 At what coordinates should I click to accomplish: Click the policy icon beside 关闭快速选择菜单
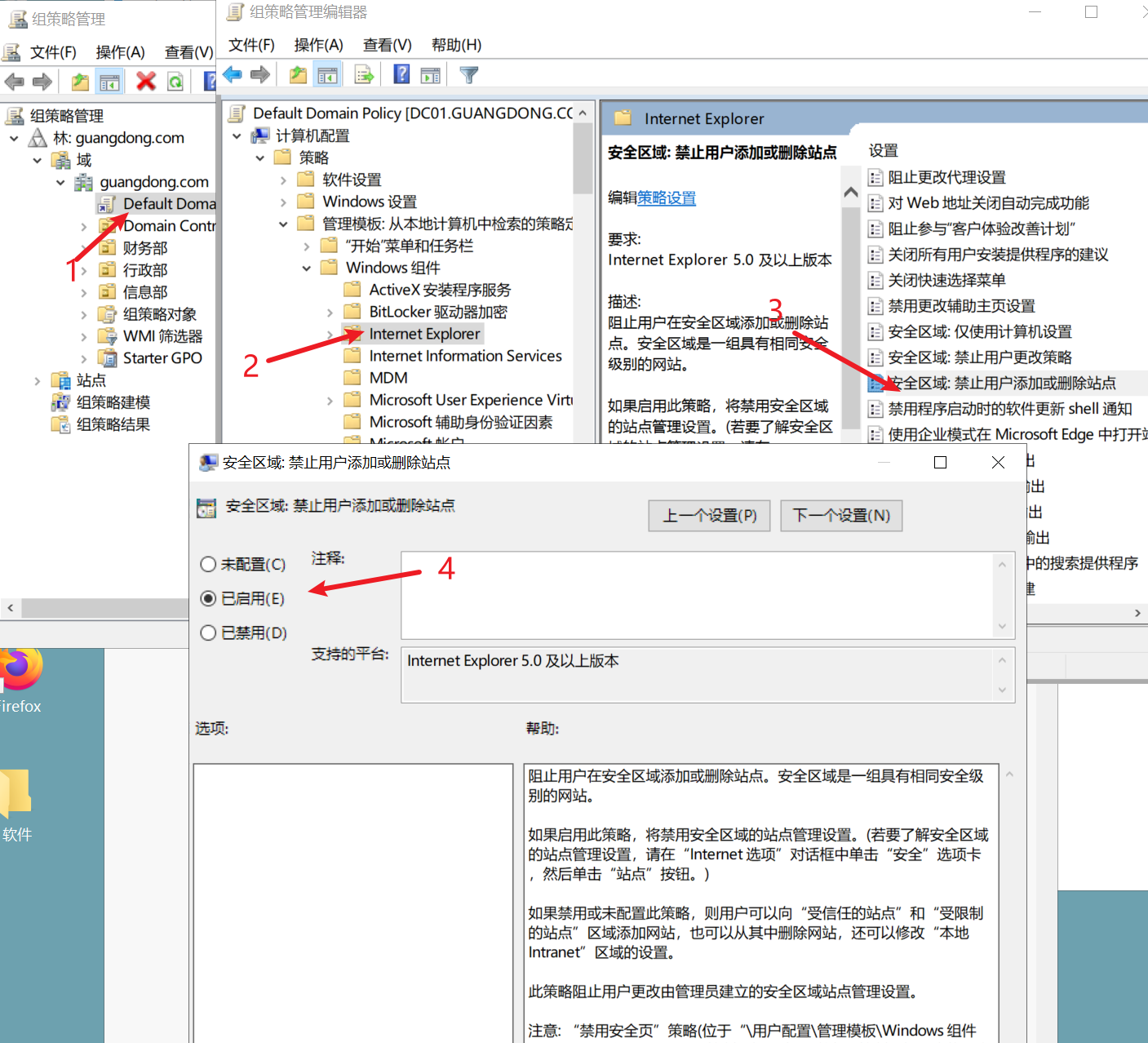click(x=875, y=281)
